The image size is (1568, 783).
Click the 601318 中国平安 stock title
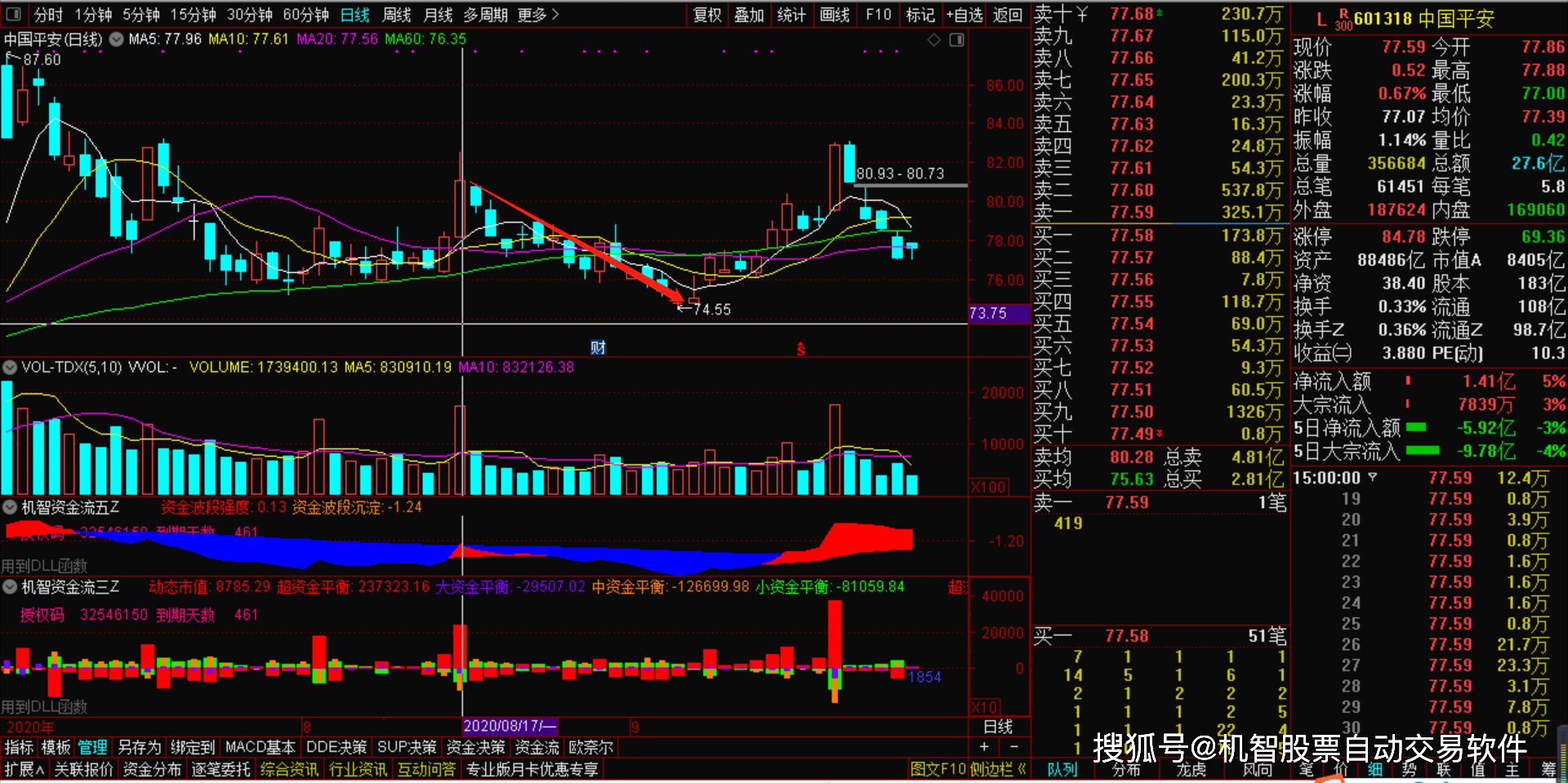1423,19
